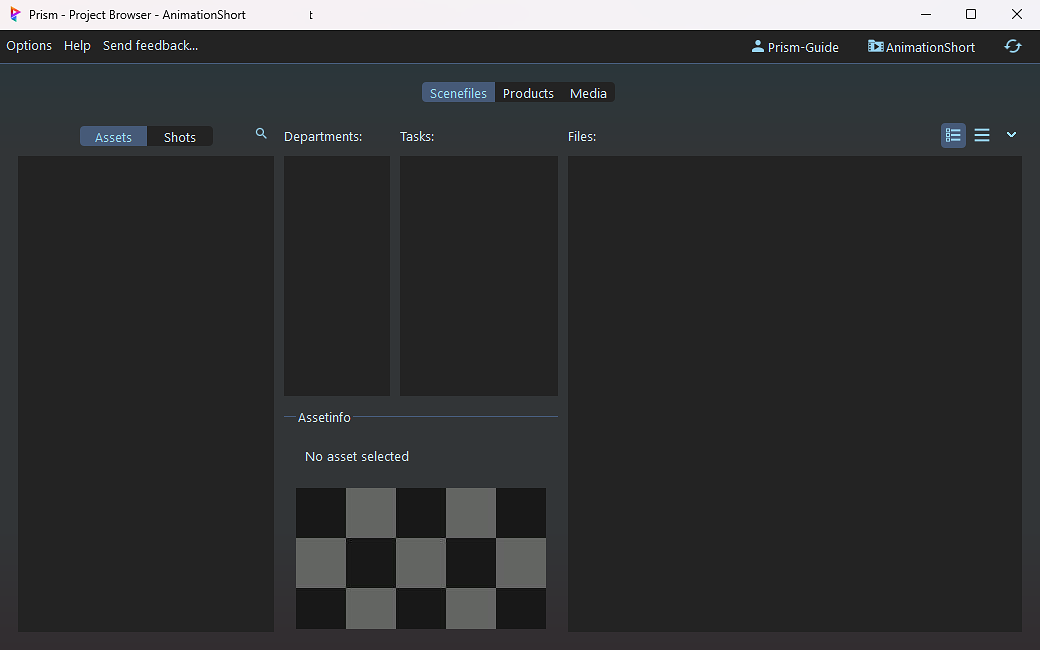The height and width of the screenshot is (650, 1040).
Task: Click inside the Tasks list
Action: [479, 276]
